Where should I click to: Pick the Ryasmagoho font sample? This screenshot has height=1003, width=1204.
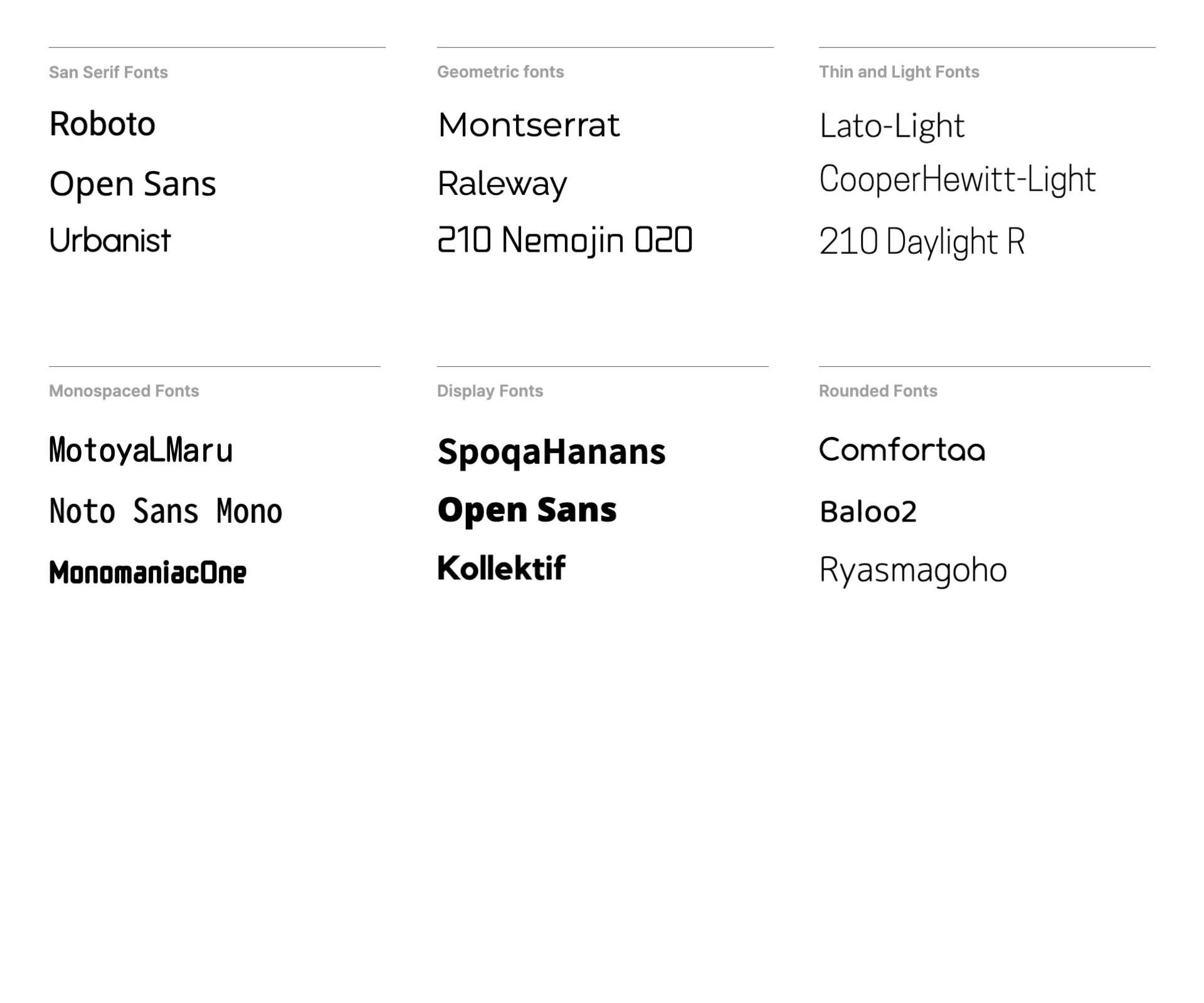[x=913, y=571]
